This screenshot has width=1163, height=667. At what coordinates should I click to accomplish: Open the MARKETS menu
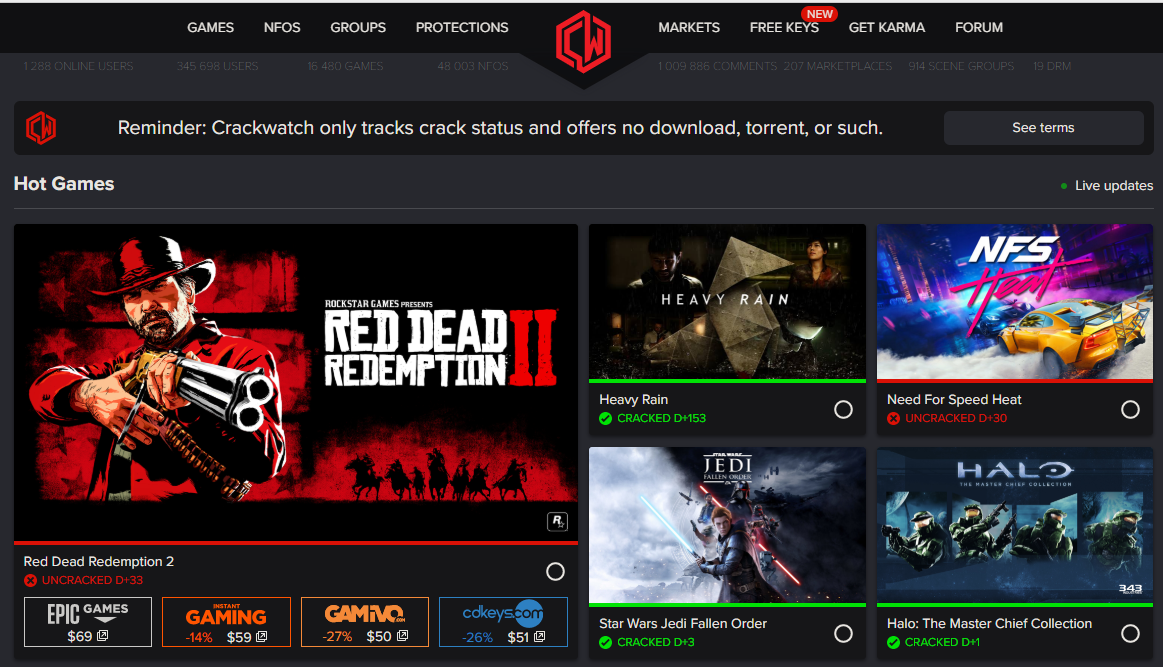point(689,27)
